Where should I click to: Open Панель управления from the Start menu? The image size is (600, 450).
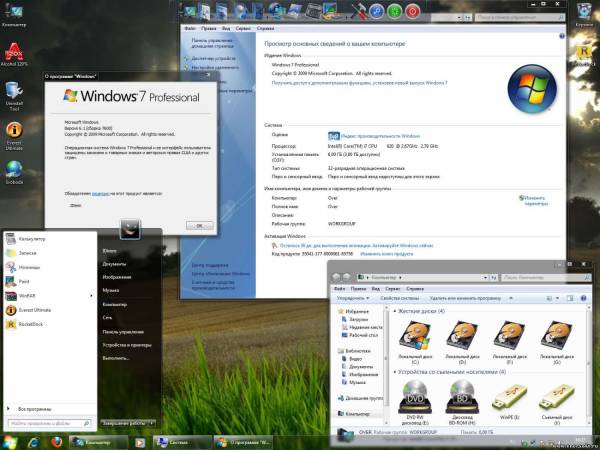[x=123, y=332]
